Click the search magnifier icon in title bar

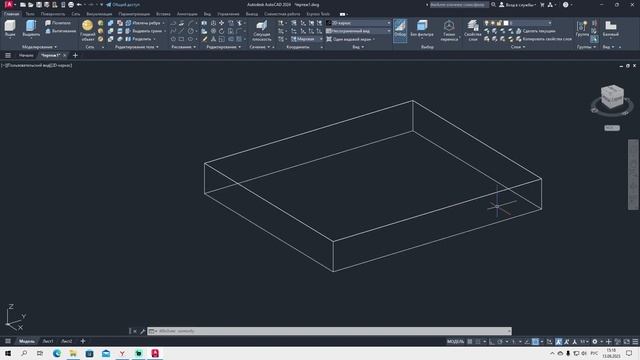click(493, 5)
